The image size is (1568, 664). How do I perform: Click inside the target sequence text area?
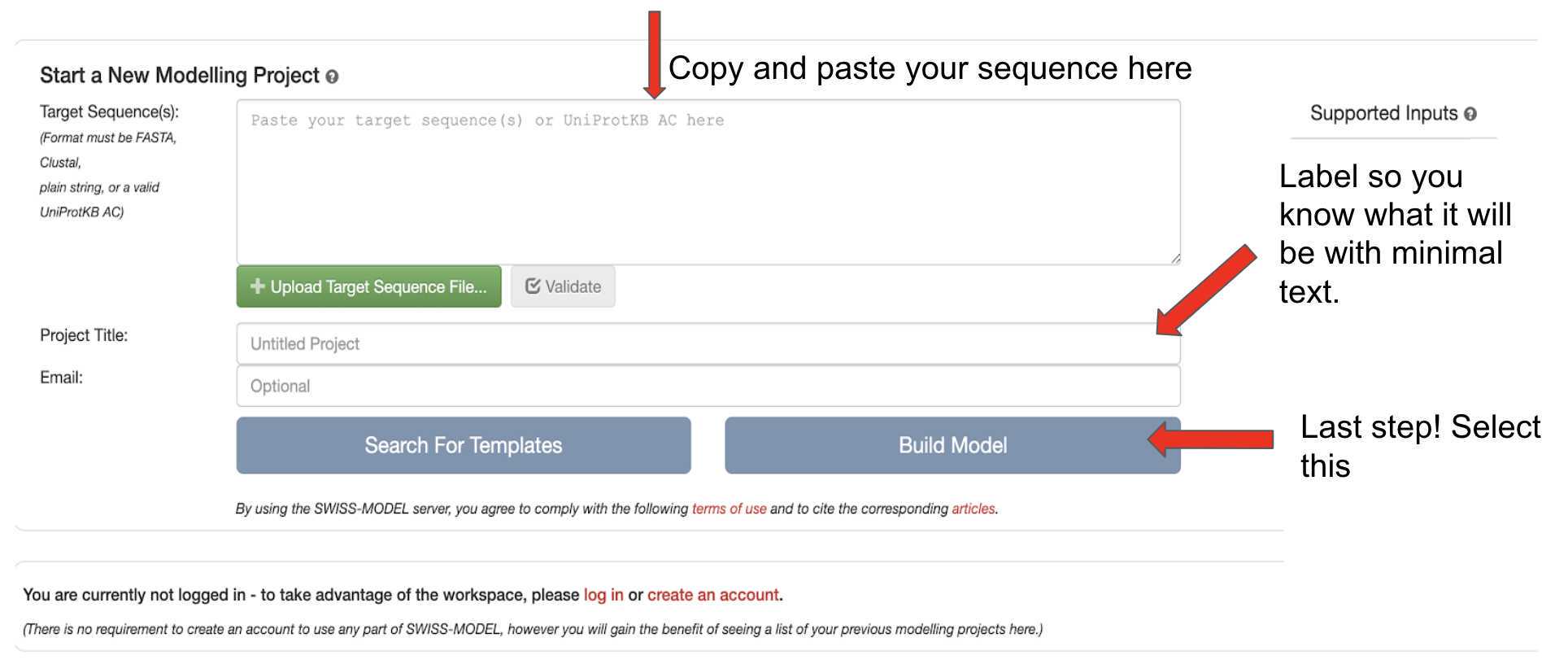pyautogui.click(x=708, y=182)
